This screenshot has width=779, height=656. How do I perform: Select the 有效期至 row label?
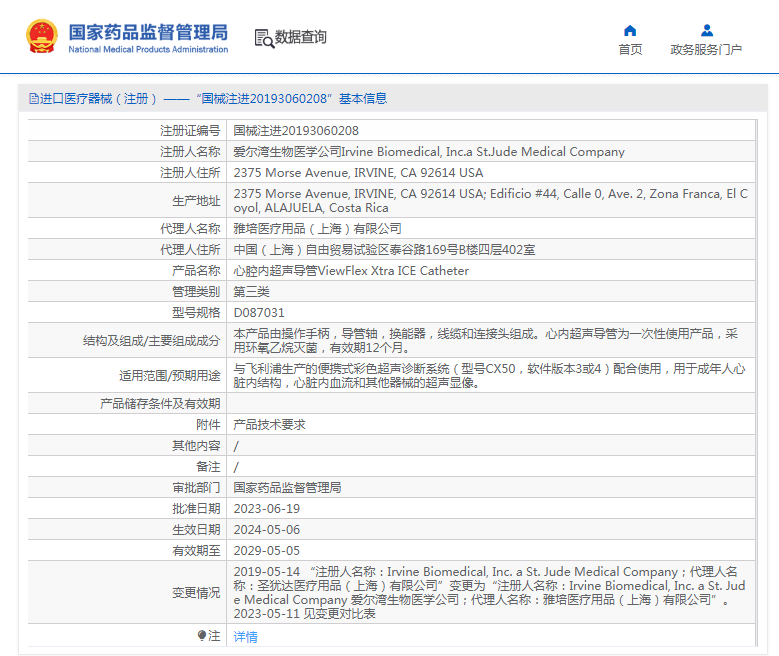196,551
